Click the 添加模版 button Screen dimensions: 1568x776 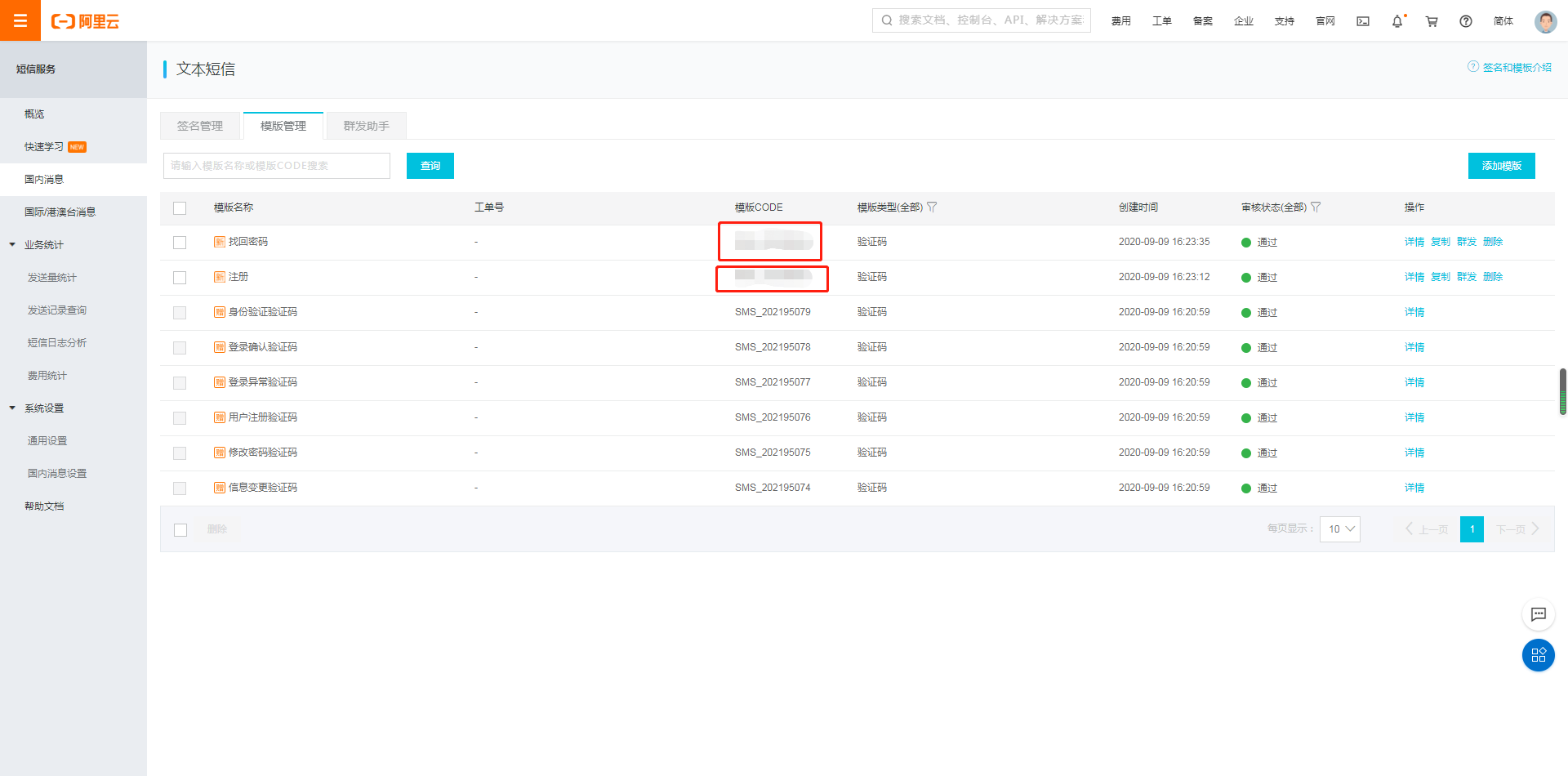(1502, 166)
